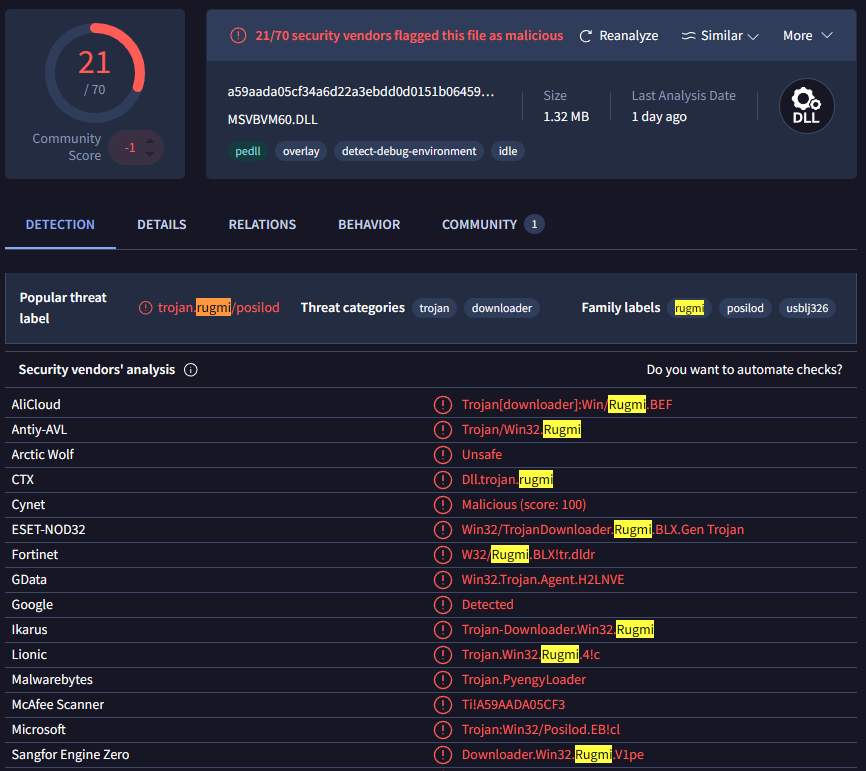Click the trojan.rugmi/posilod threat label
This screenshot has height=771, width=866.
point(219,308)
